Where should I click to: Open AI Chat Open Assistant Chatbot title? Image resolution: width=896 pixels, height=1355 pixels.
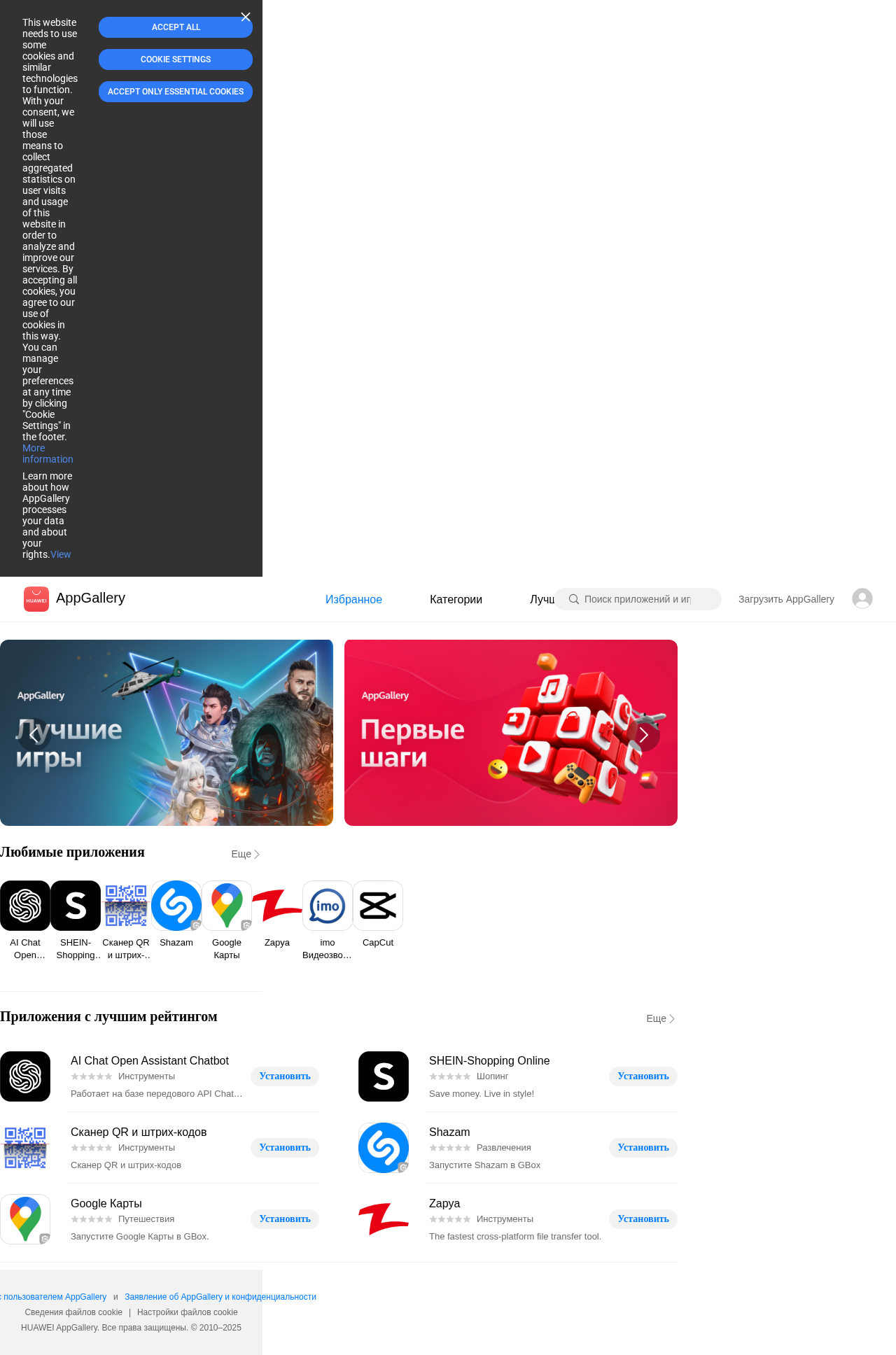point(150,1061)
